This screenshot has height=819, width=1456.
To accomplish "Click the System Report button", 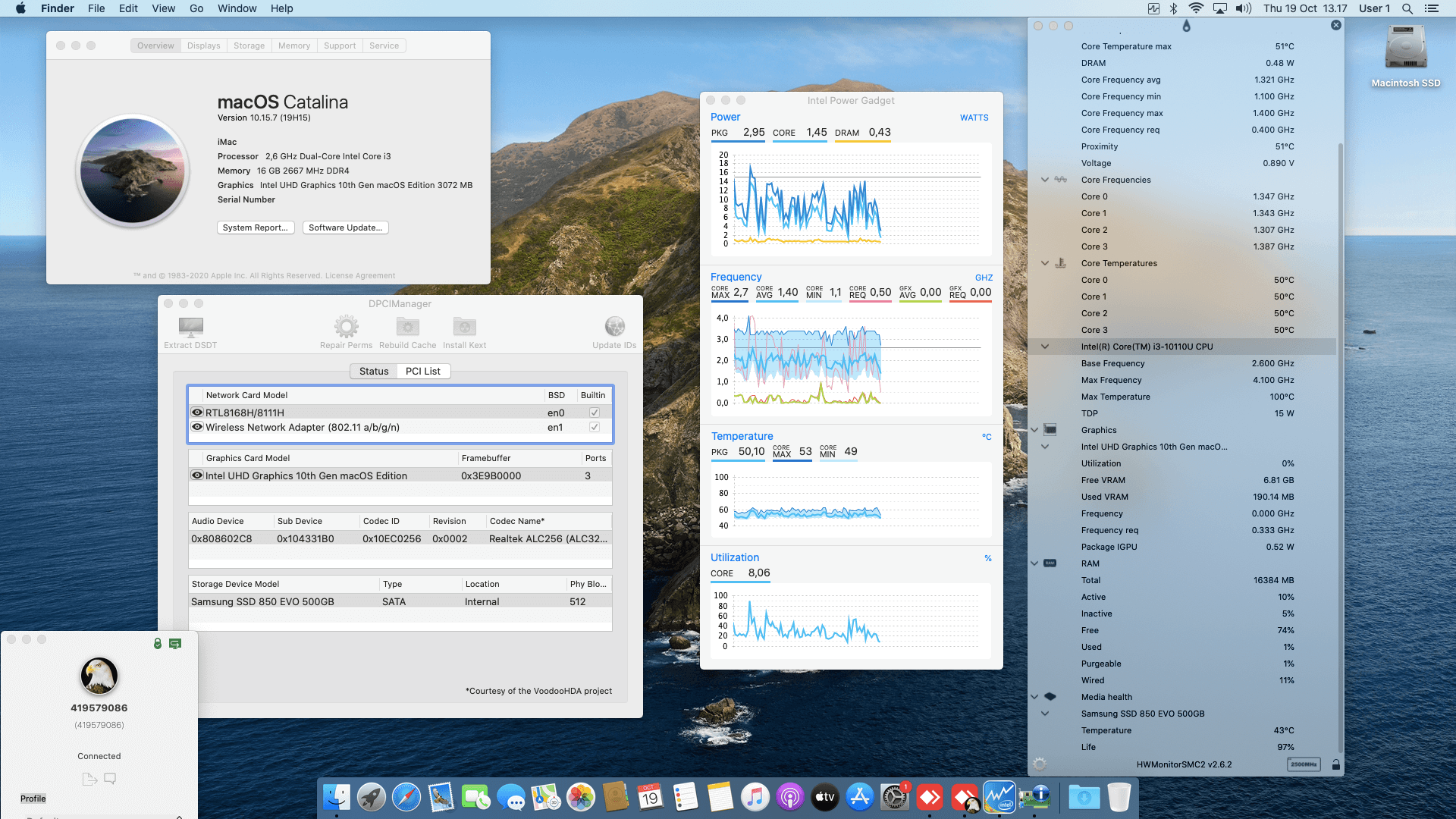I will point(256,227).
